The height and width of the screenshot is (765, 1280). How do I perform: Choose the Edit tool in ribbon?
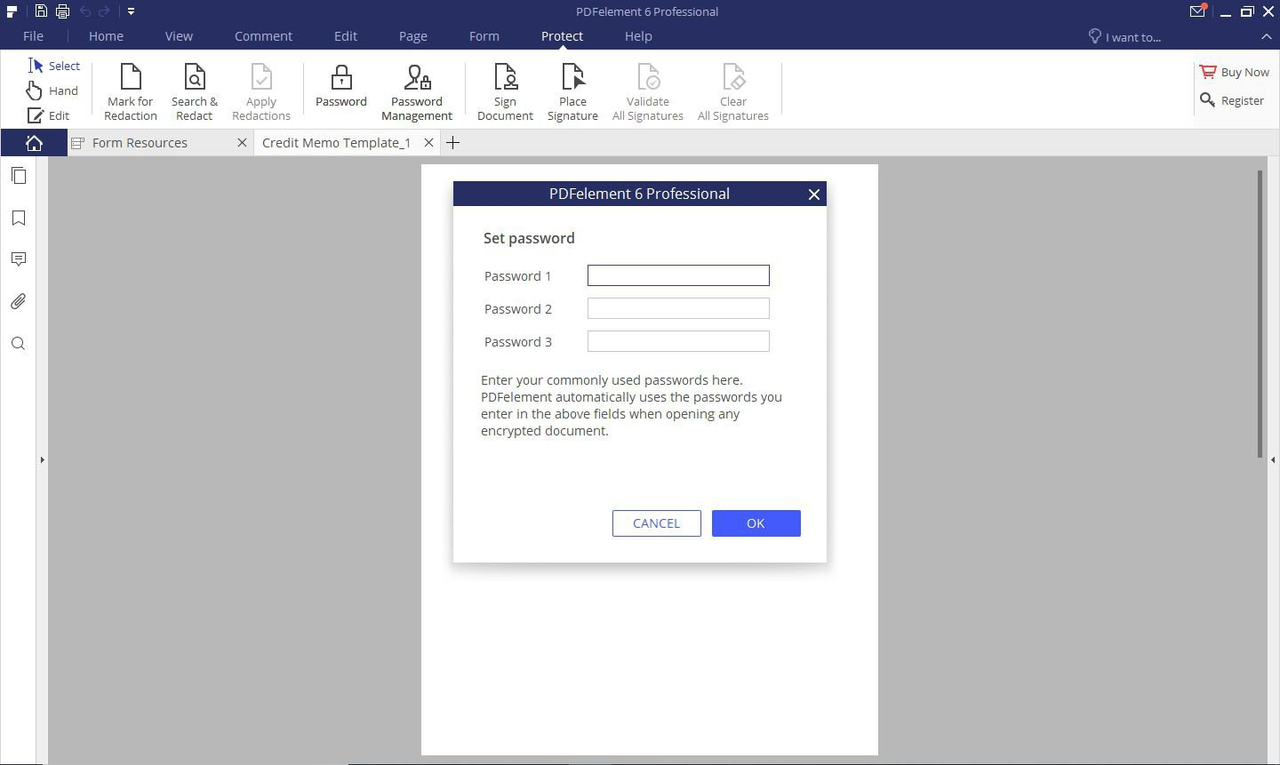coord(48,116)
